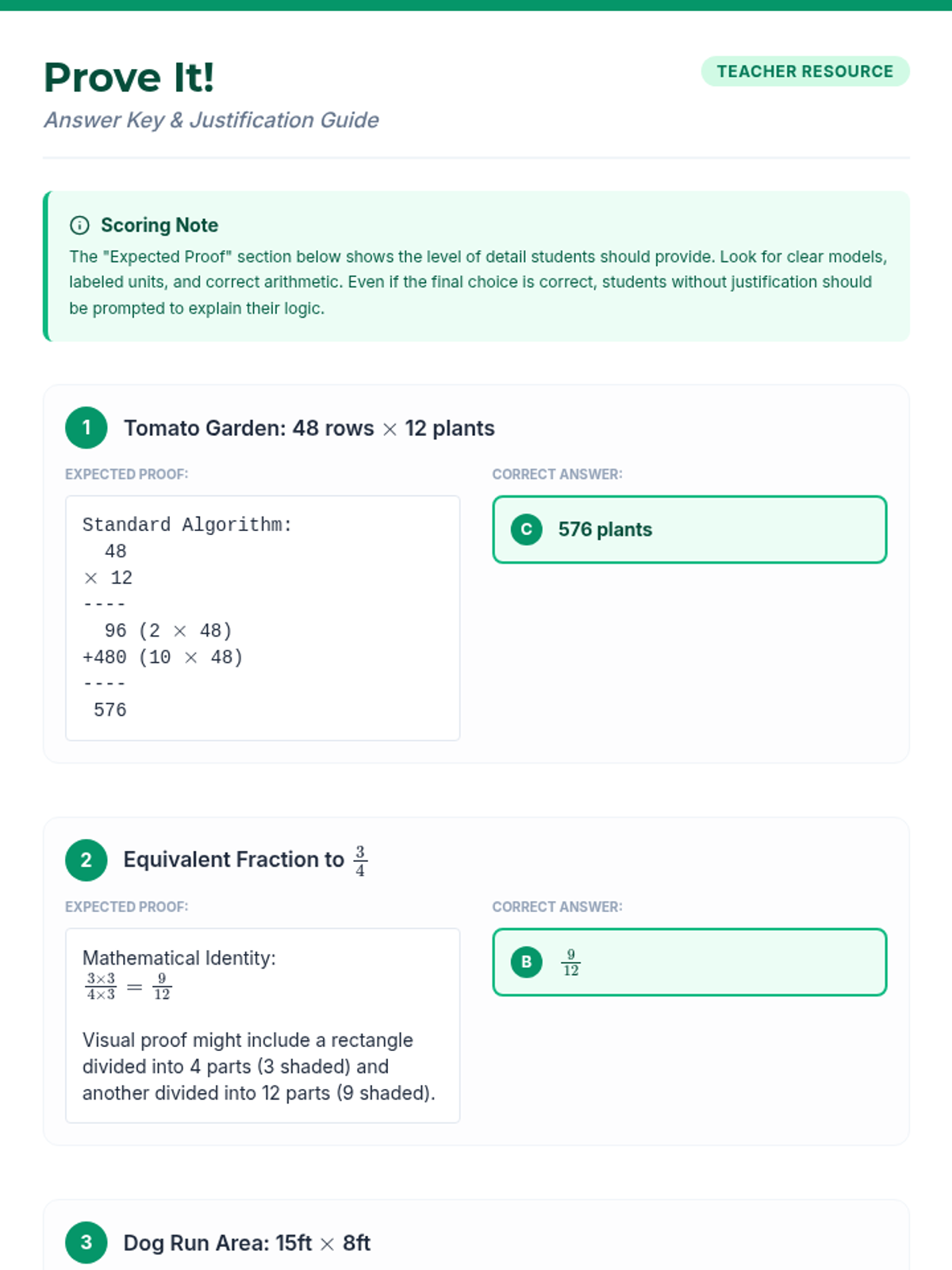Click the Teacher Resource badge
The height and width of the screenshot is (1270, 952).
pyautogui.click(x=804, y=71)
